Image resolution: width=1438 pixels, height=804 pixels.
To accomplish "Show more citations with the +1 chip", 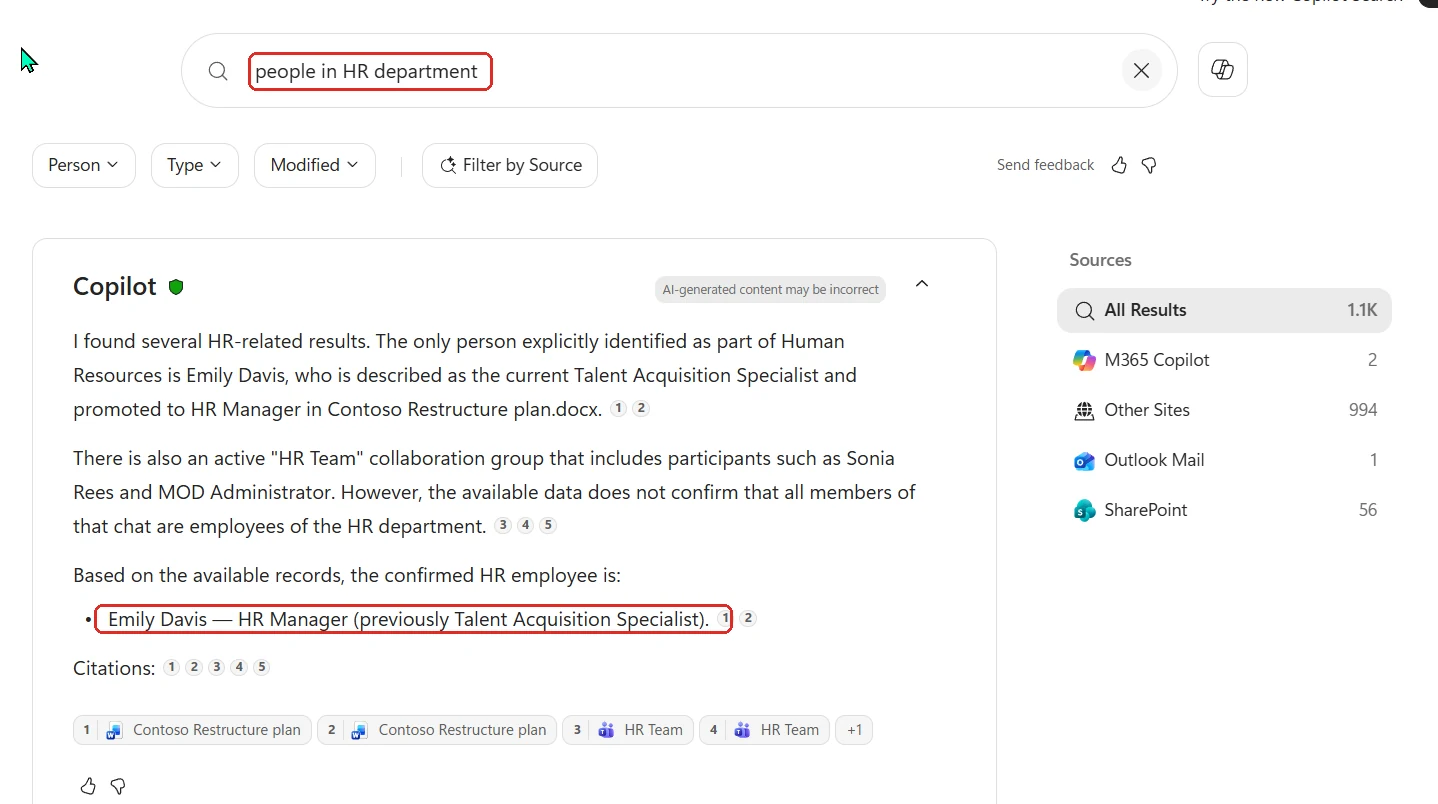I will (854, 730).
